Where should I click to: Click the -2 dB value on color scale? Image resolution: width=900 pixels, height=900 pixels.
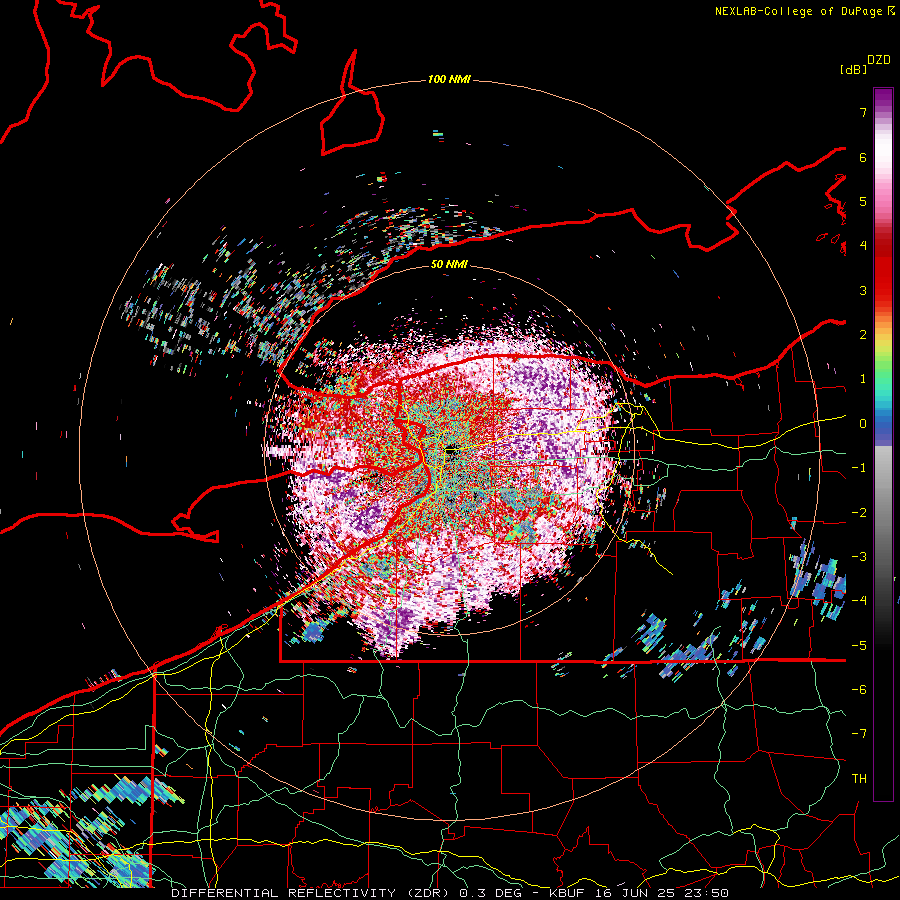click(859, 513)
